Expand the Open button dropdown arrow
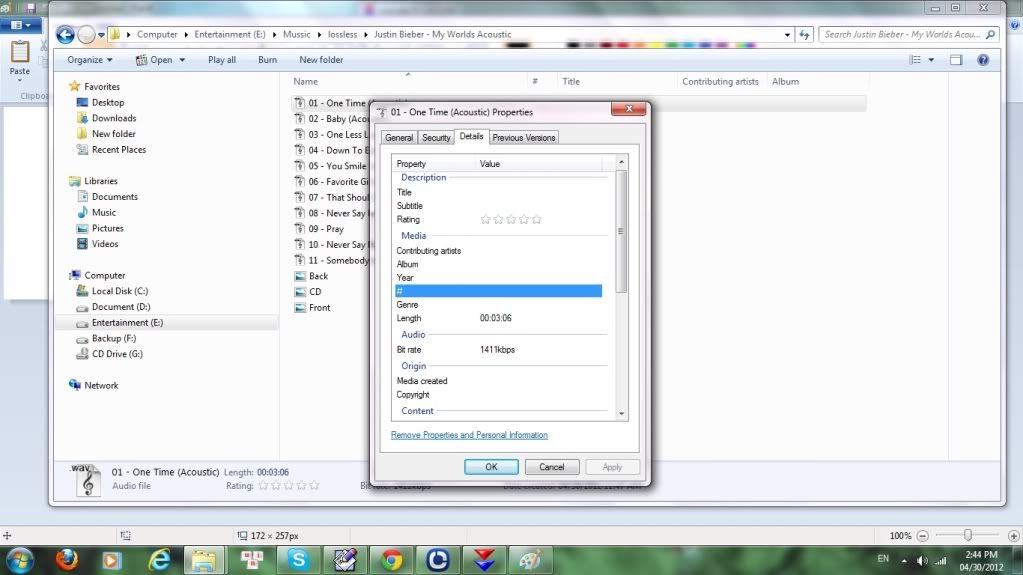This screenshot has height=575, width=1023. pos(182,60)
